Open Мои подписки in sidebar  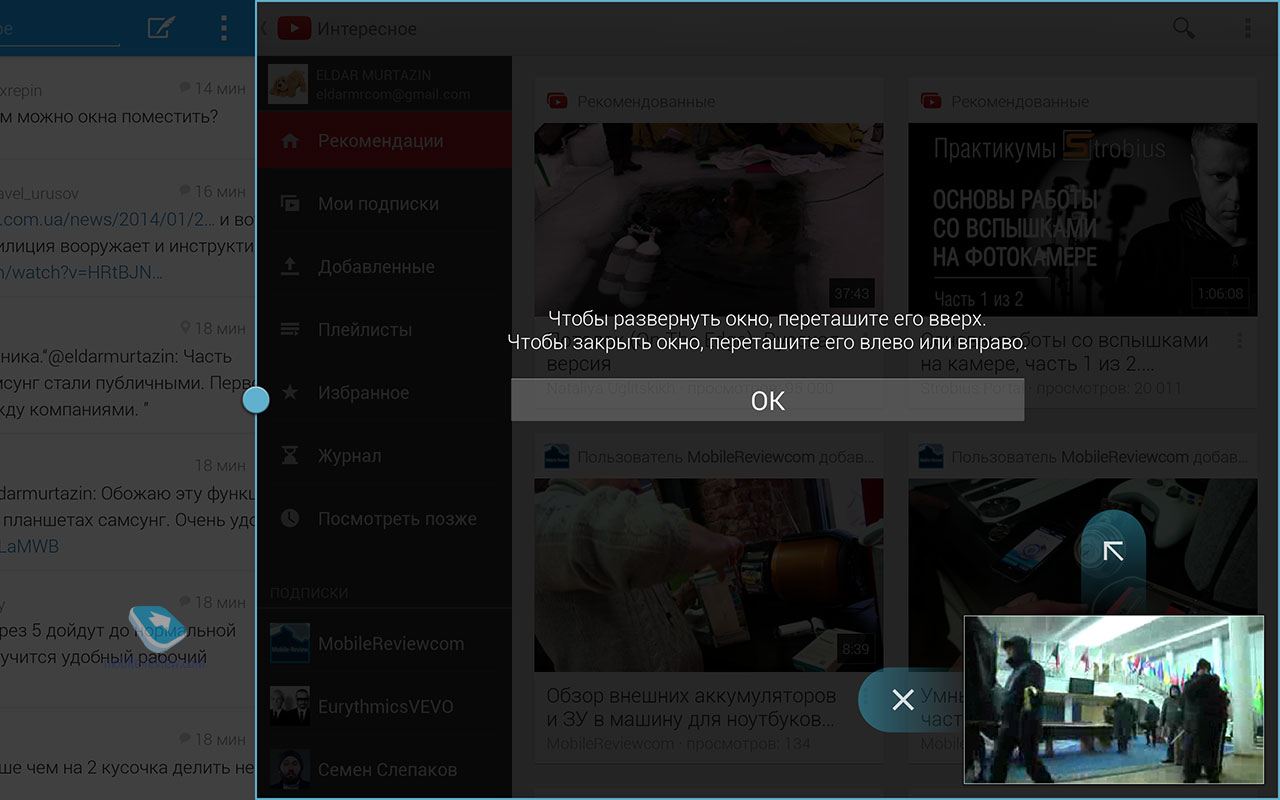point(385,204)
